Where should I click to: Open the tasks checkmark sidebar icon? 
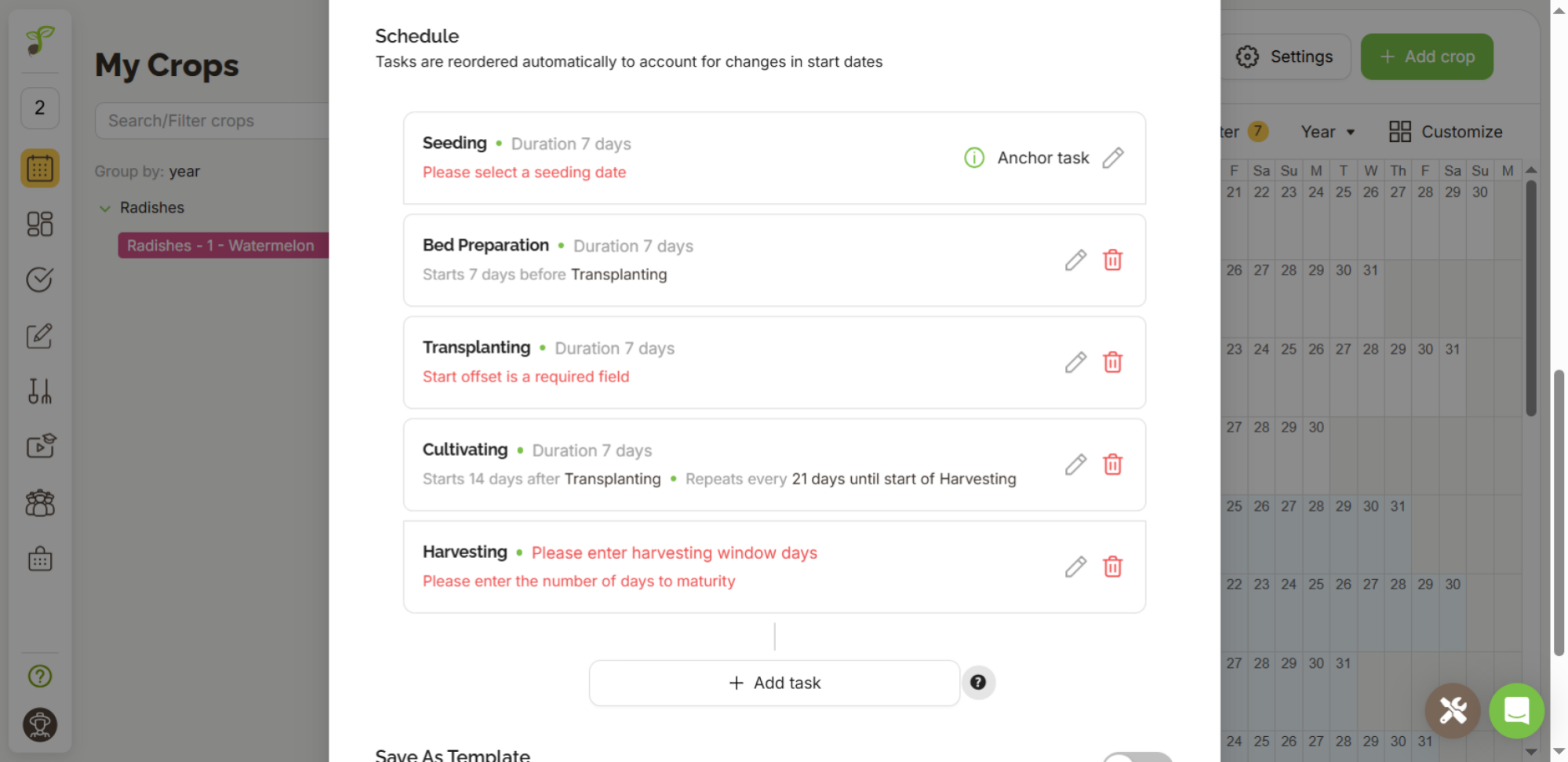point(39,279)
